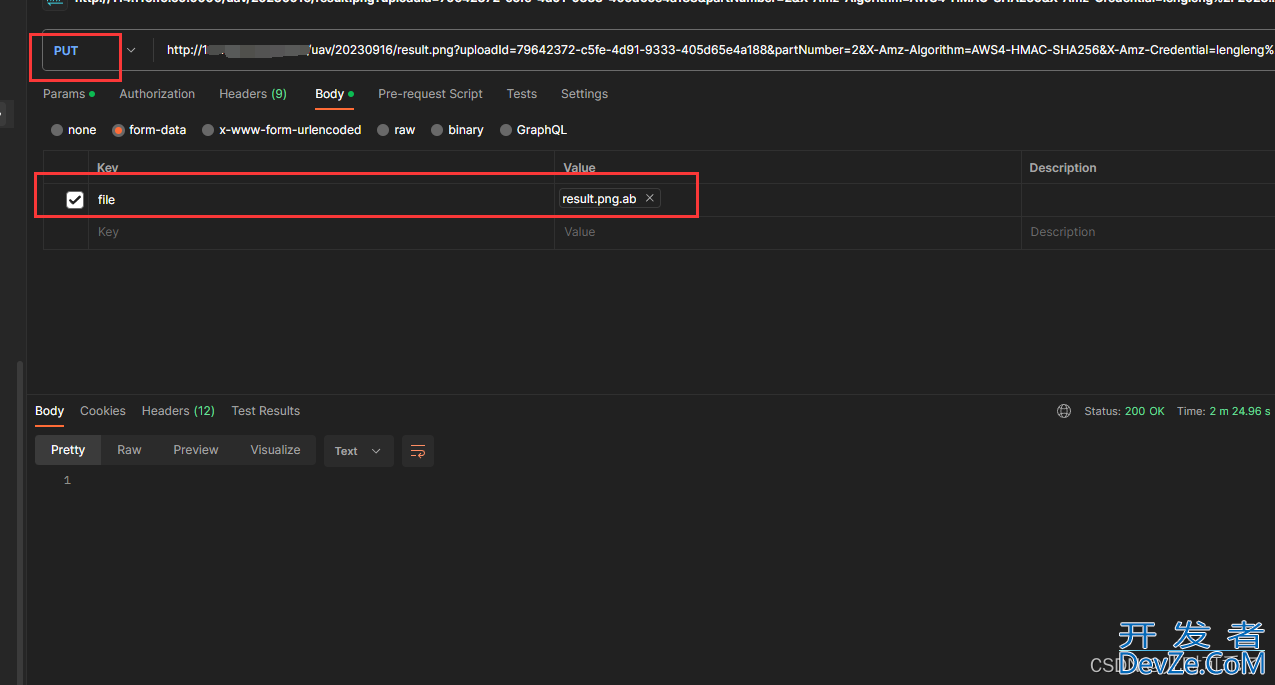Go to the Tests tab

click(x=521, y=94)
